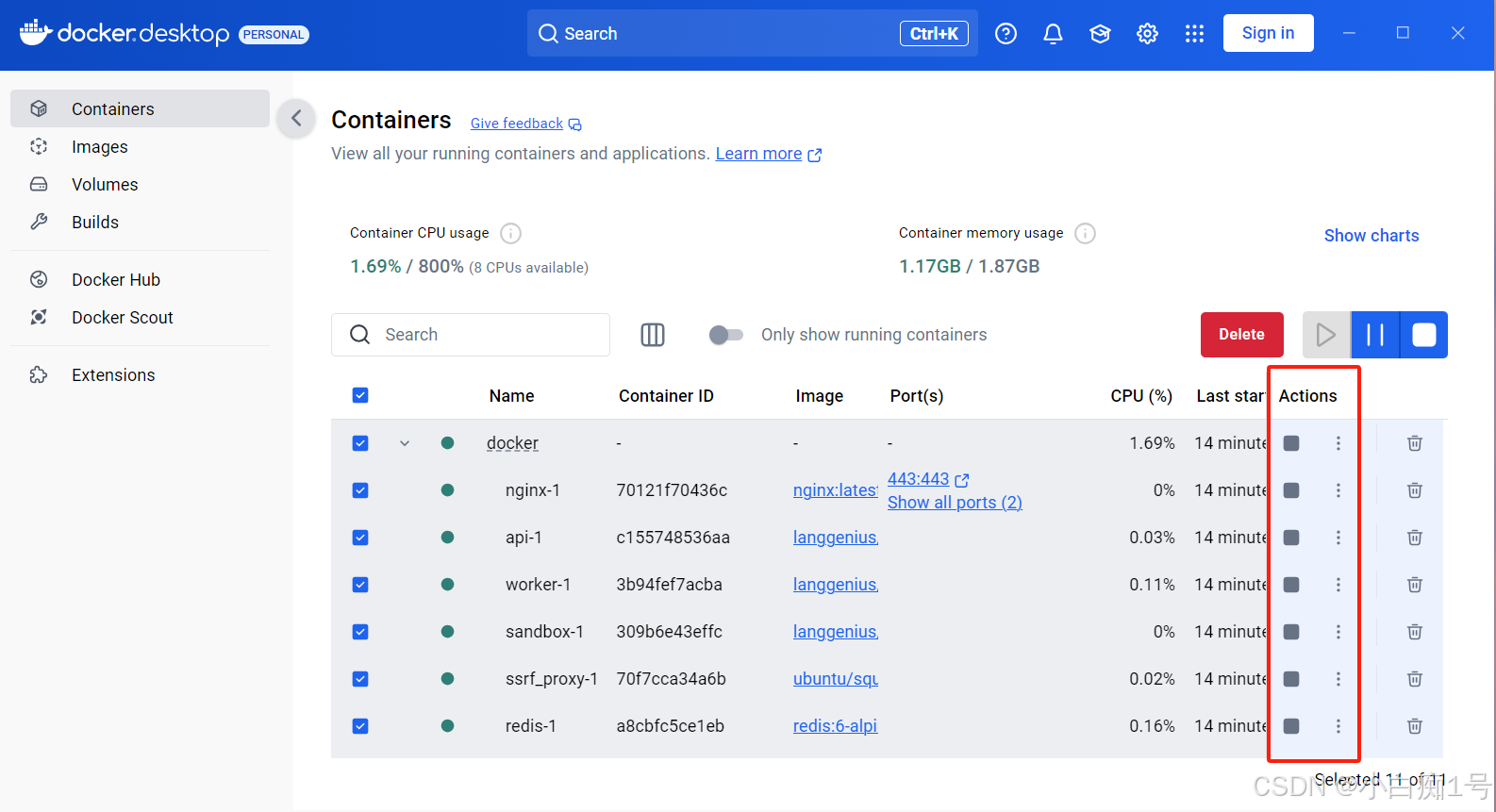Screen dimensions: 1496x812
Task: Go to Images in sidebar
Action: click(140, 147)
